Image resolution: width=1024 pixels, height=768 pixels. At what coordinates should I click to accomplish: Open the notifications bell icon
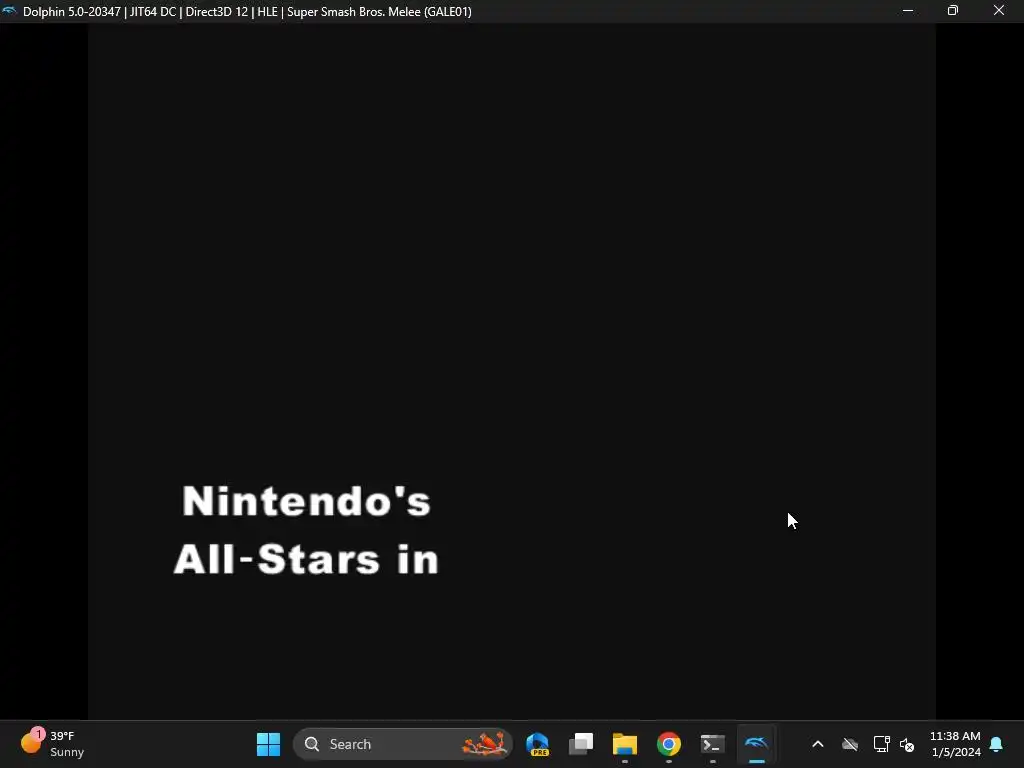click(x=997, y=744)
